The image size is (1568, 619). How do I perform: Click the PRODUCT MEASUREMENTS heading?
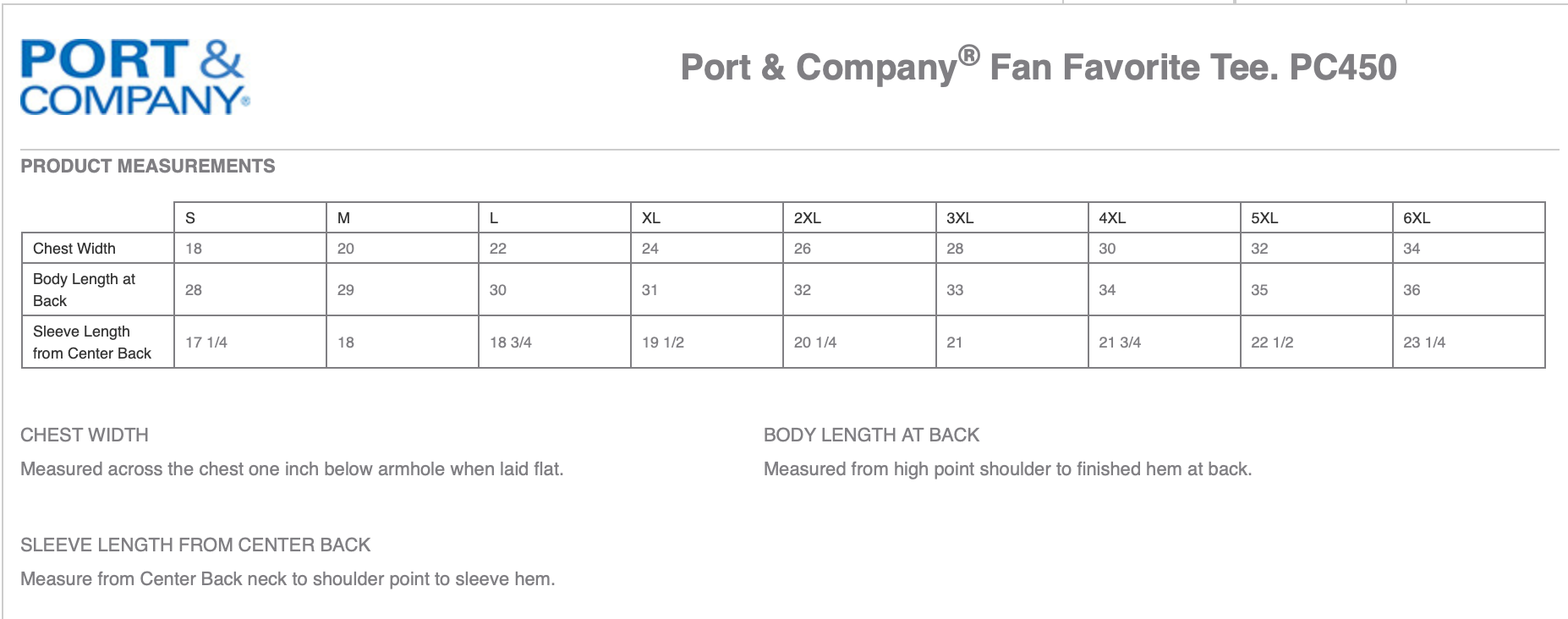[148, 166]
